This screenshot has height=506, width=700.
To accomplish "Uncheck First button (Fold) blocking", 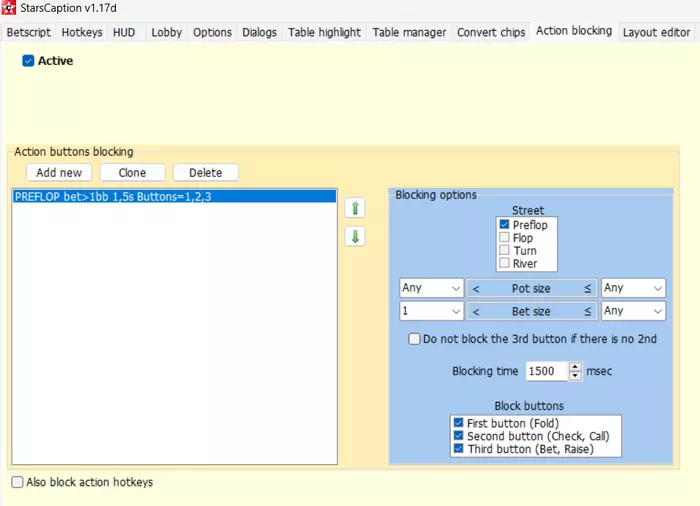I will pos(458,423).
